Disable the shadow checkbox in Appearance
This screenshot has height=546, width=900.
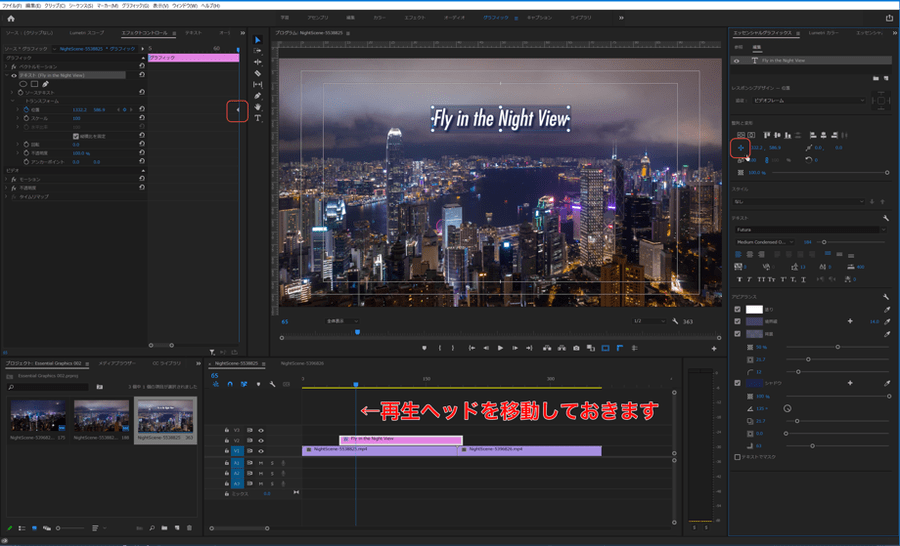738,383
